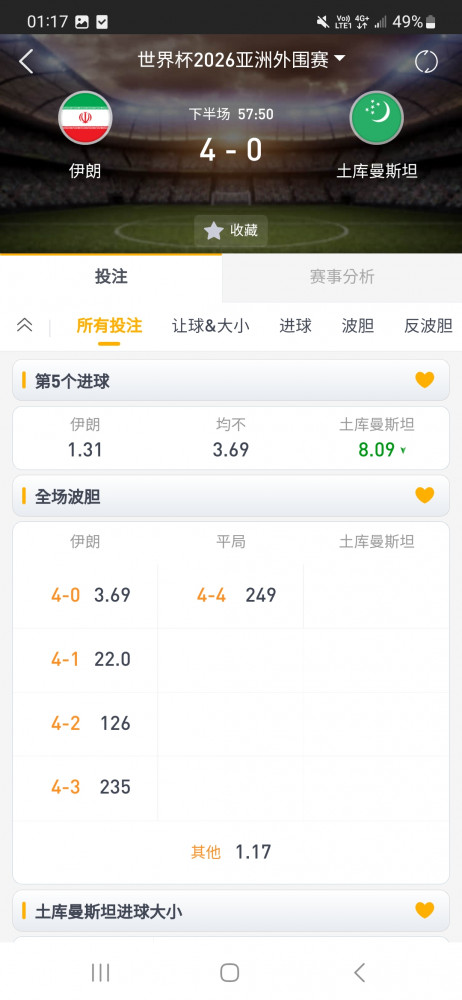Switch to 赛事分析 tab
This screenshot has height=1000, width=462.
(342, 277)
